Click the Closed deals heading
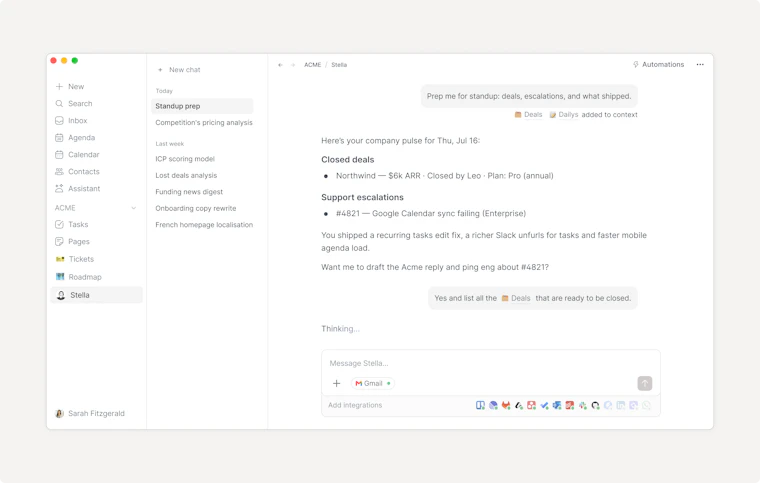The width and height of the screenshot is (760, 483). click(348, 160)
